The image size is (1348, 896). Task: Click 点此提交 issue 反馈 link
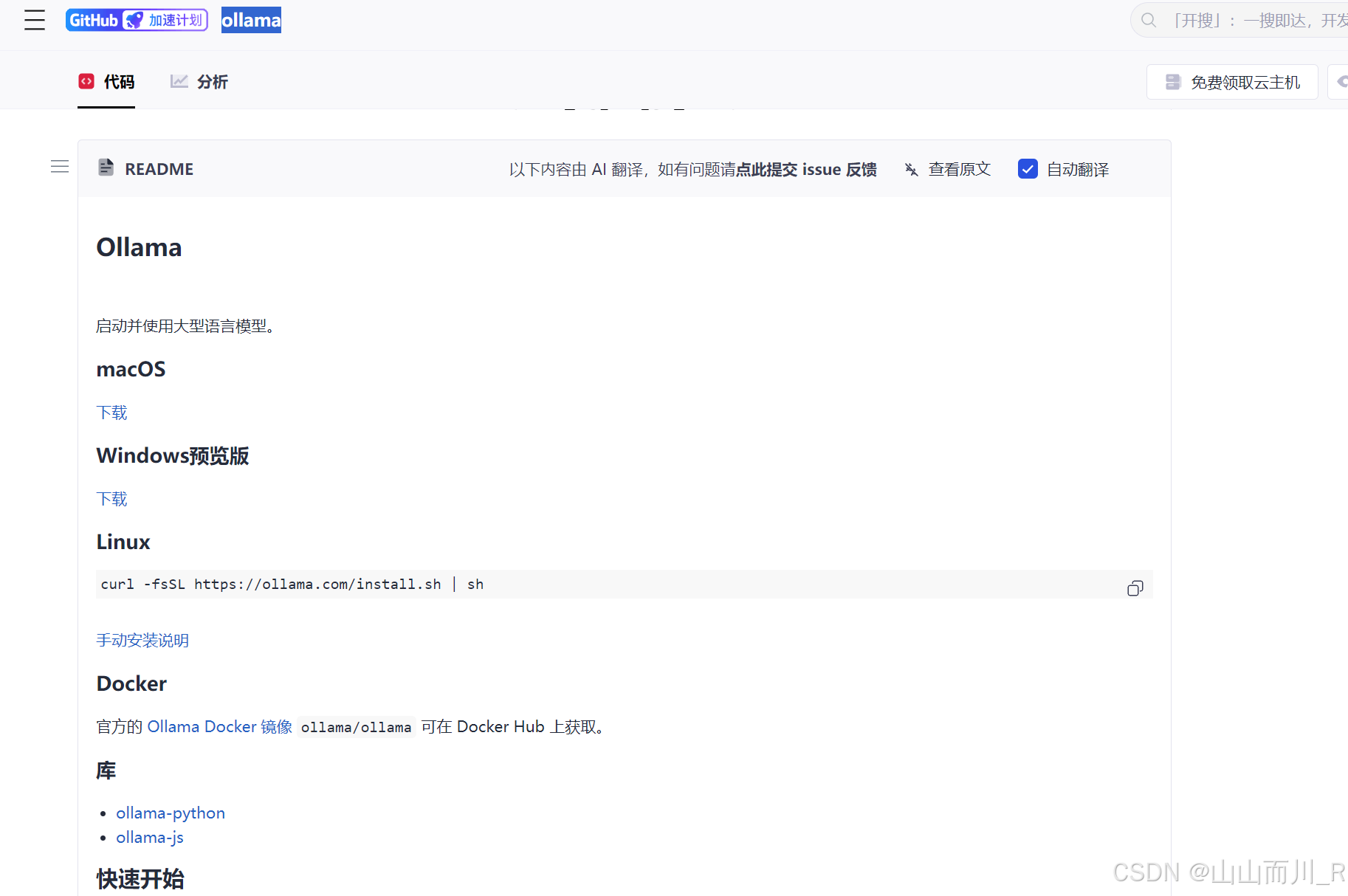806,170
